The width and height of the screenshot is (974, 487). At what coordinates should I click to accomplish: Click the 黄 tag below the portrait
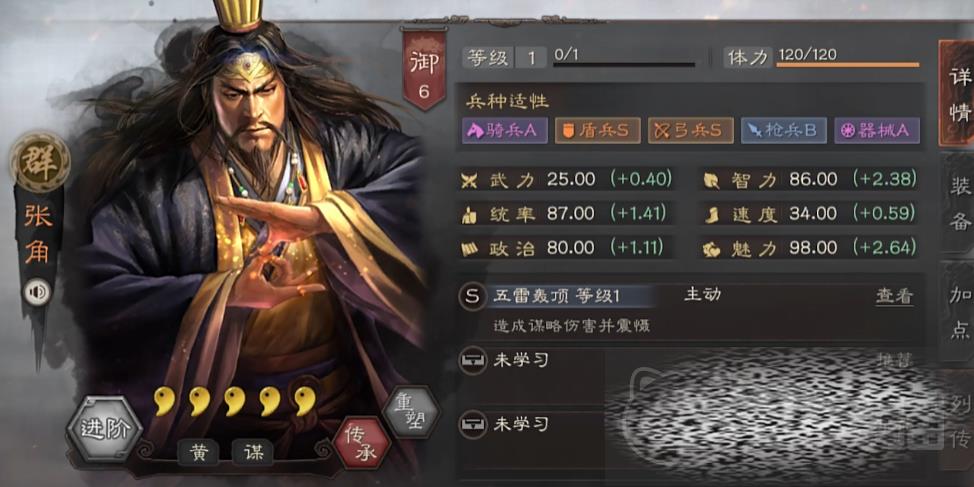tap(198, 453)
